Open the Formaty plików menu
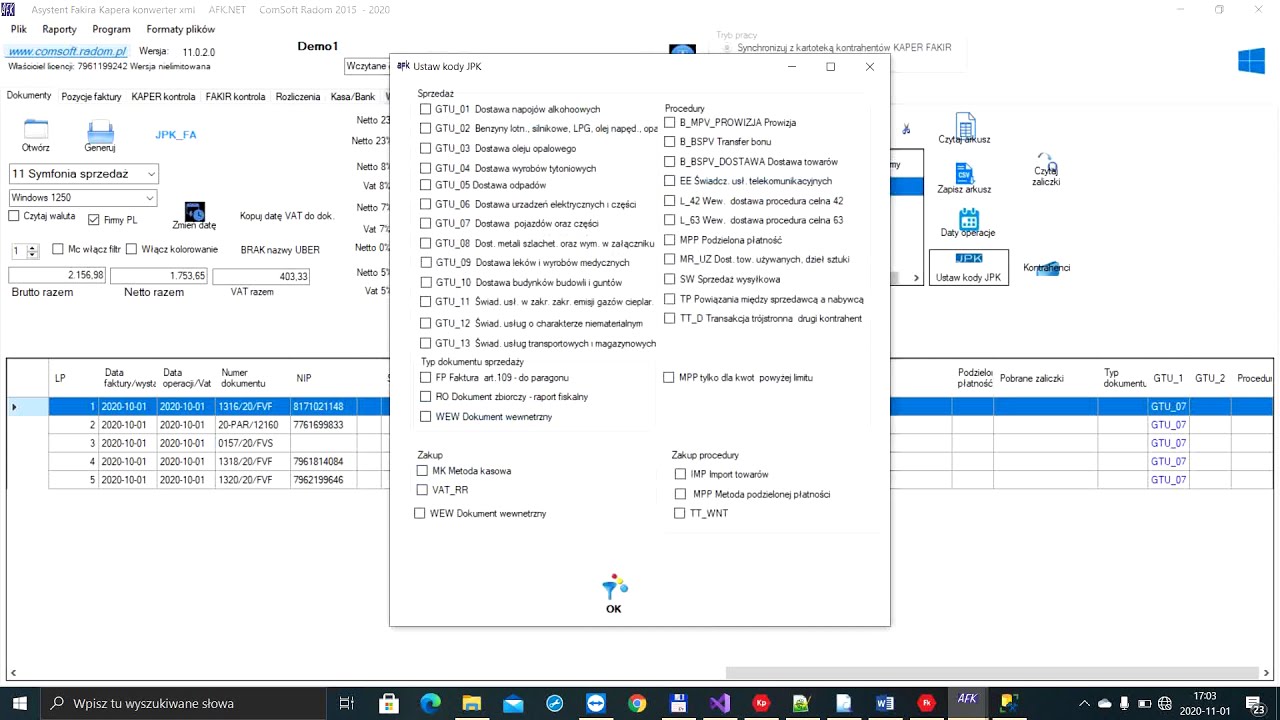Viewport: 1280px width, 720px height. (x=181, y=29)
